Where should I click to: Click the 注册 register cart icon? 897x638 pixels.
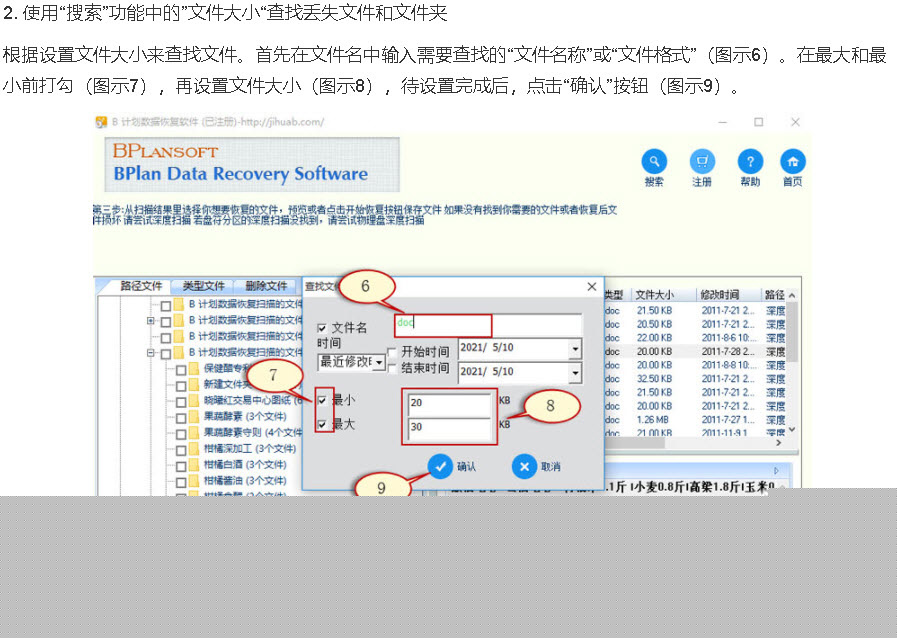702,161
